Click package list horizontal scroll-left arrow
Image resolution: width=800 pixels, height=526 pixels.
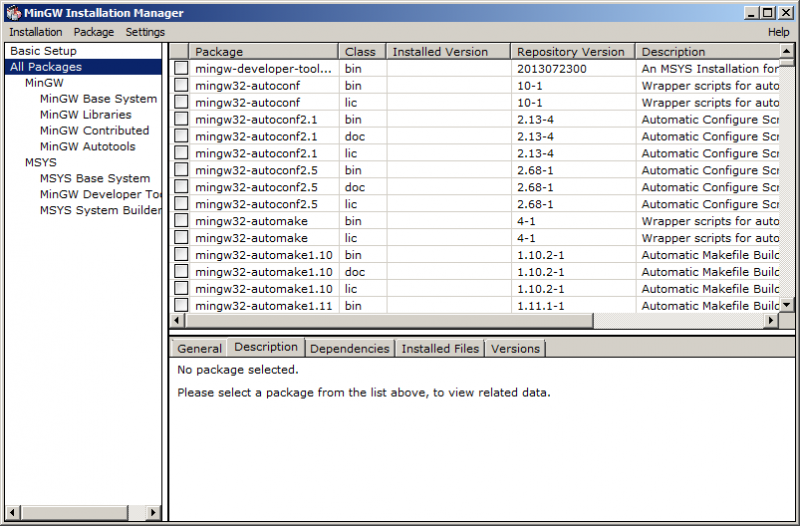(x=177, y=320)
